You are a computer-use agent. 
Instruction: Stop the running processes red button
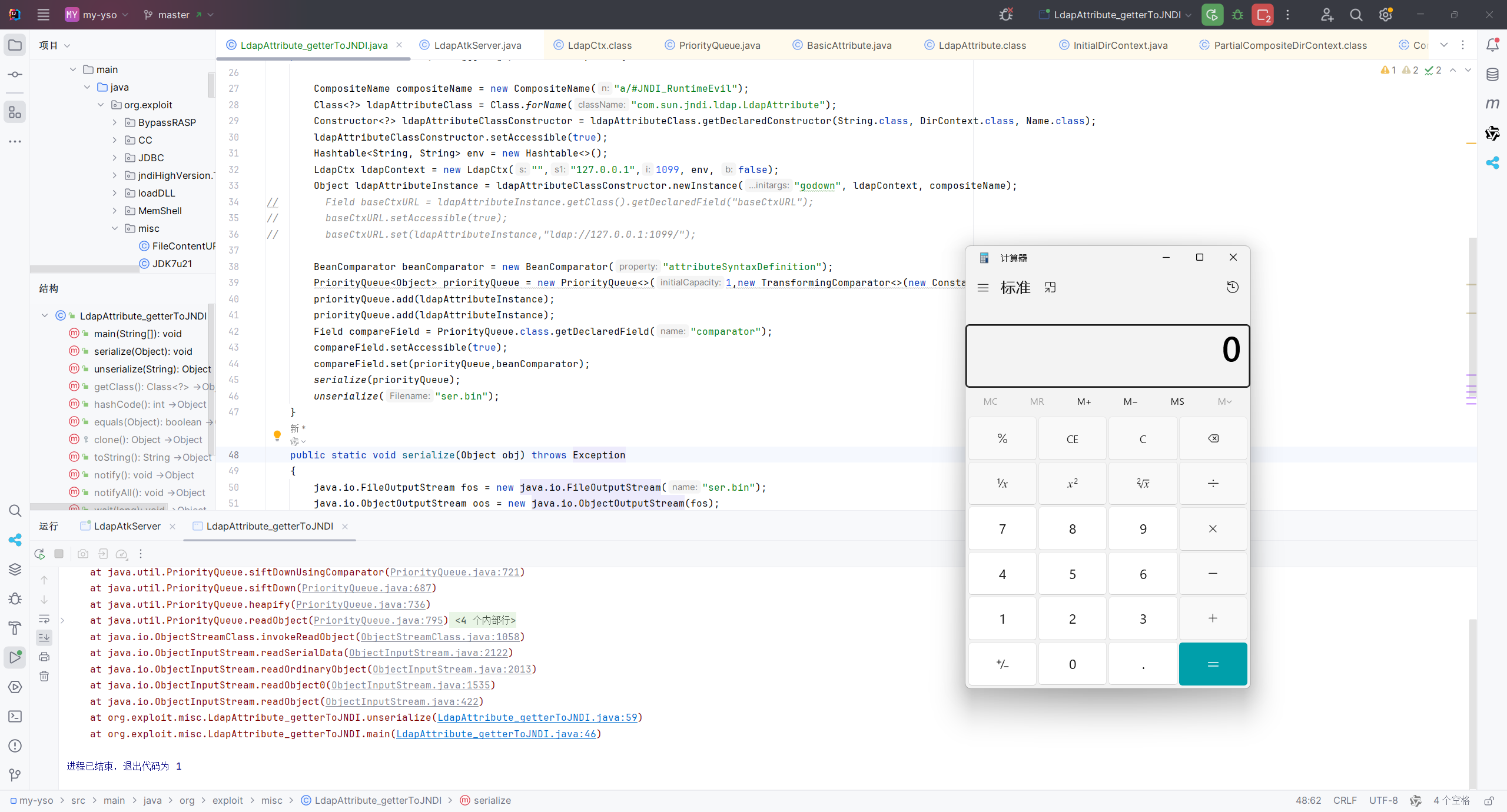[1263, 15]
